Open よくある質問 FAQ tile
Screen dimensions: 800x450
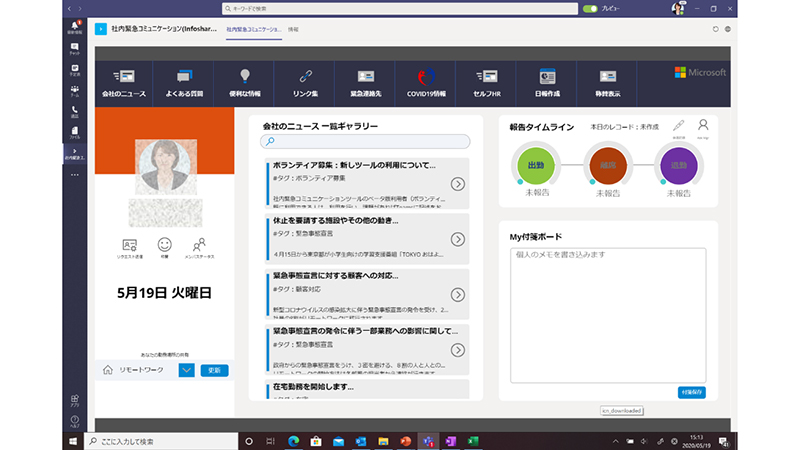(x=184, y=84)
